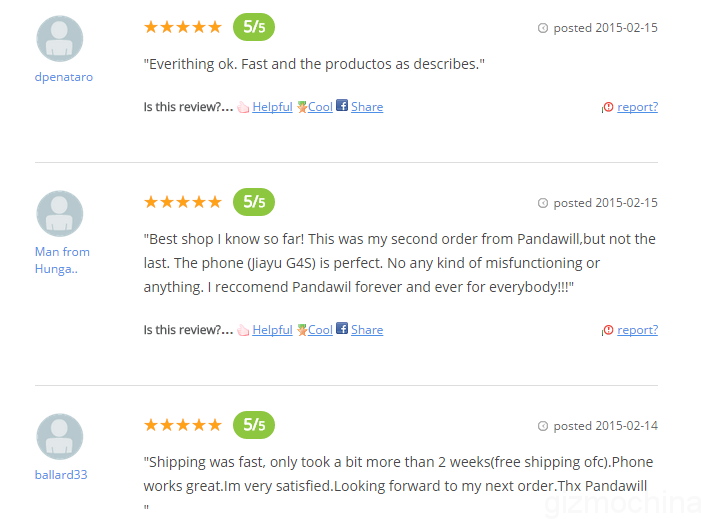The image size is (701, 519).
Task: Click ballard33's avatar image
Action: [x=59, y=437]
